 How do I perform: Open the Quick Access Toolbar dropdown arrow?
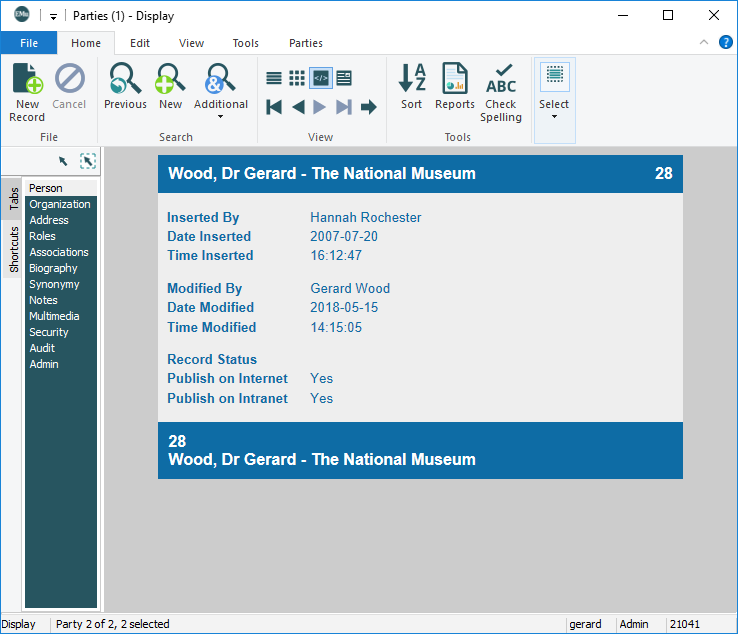pos(53,16)
